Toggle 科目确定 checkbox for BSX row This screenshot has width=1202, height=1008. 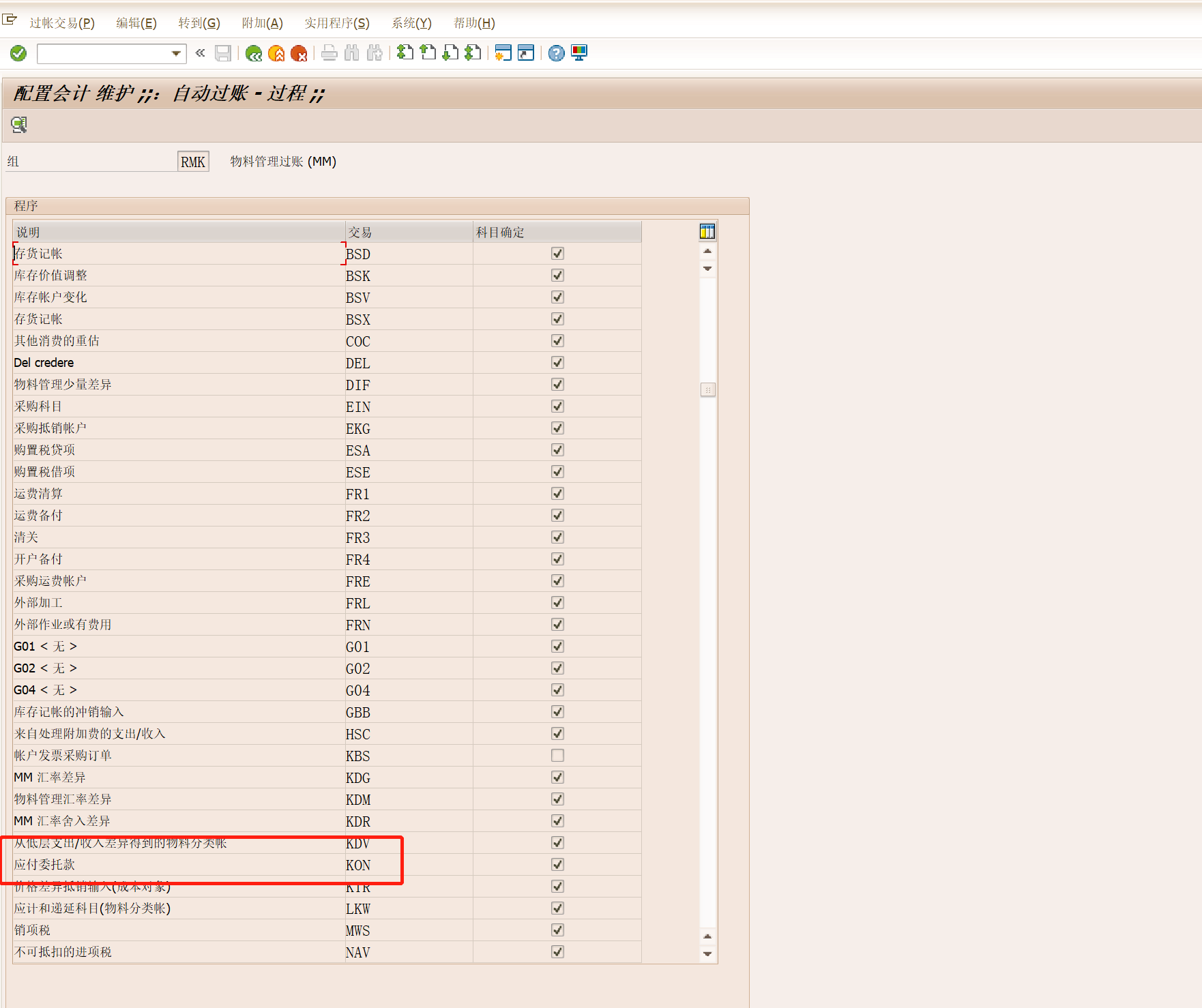pos(557,319)
